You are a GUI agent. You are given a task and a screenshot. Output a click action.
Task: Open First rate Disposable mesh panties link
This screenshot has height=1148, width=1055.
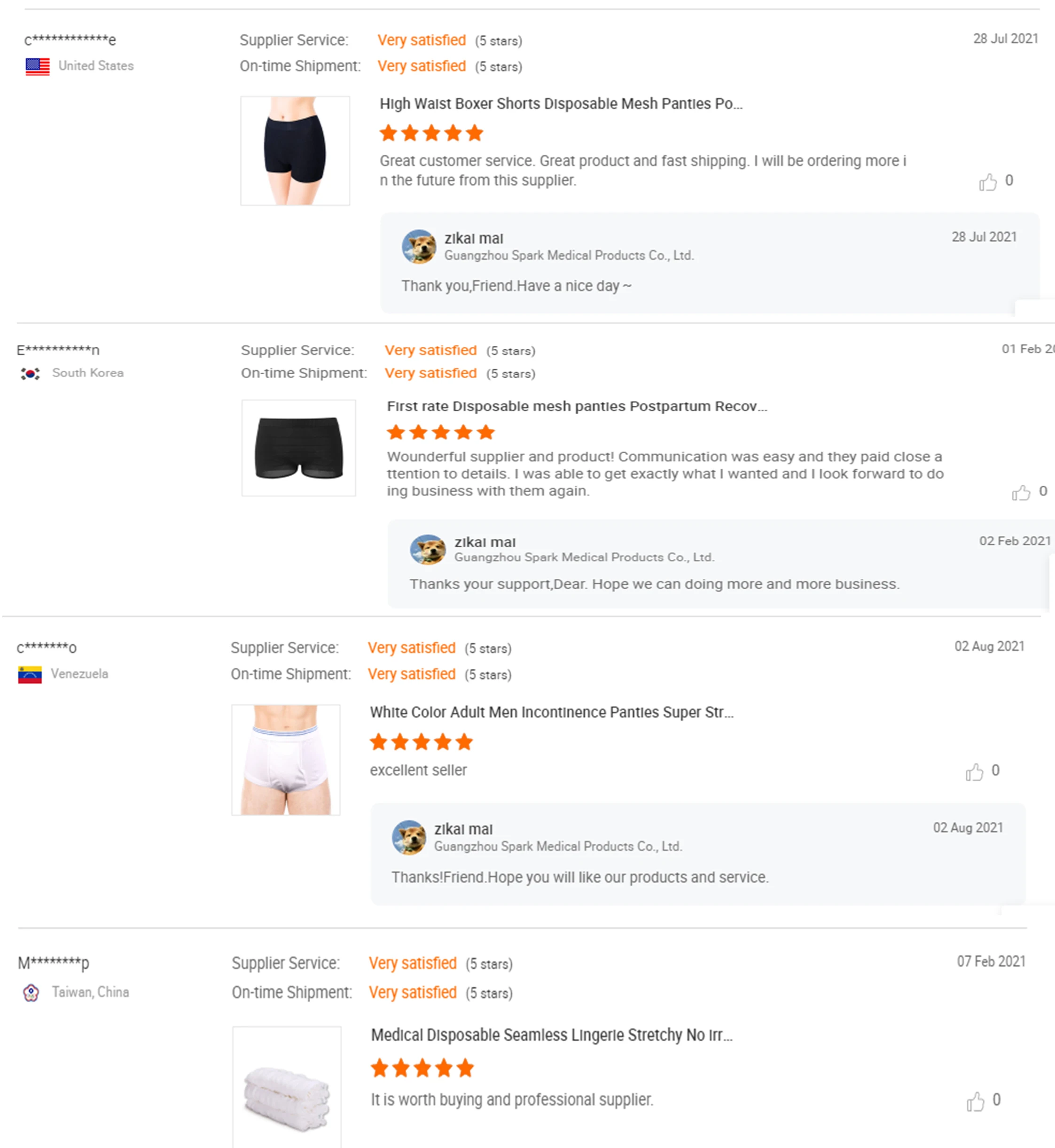pos(577,406)
